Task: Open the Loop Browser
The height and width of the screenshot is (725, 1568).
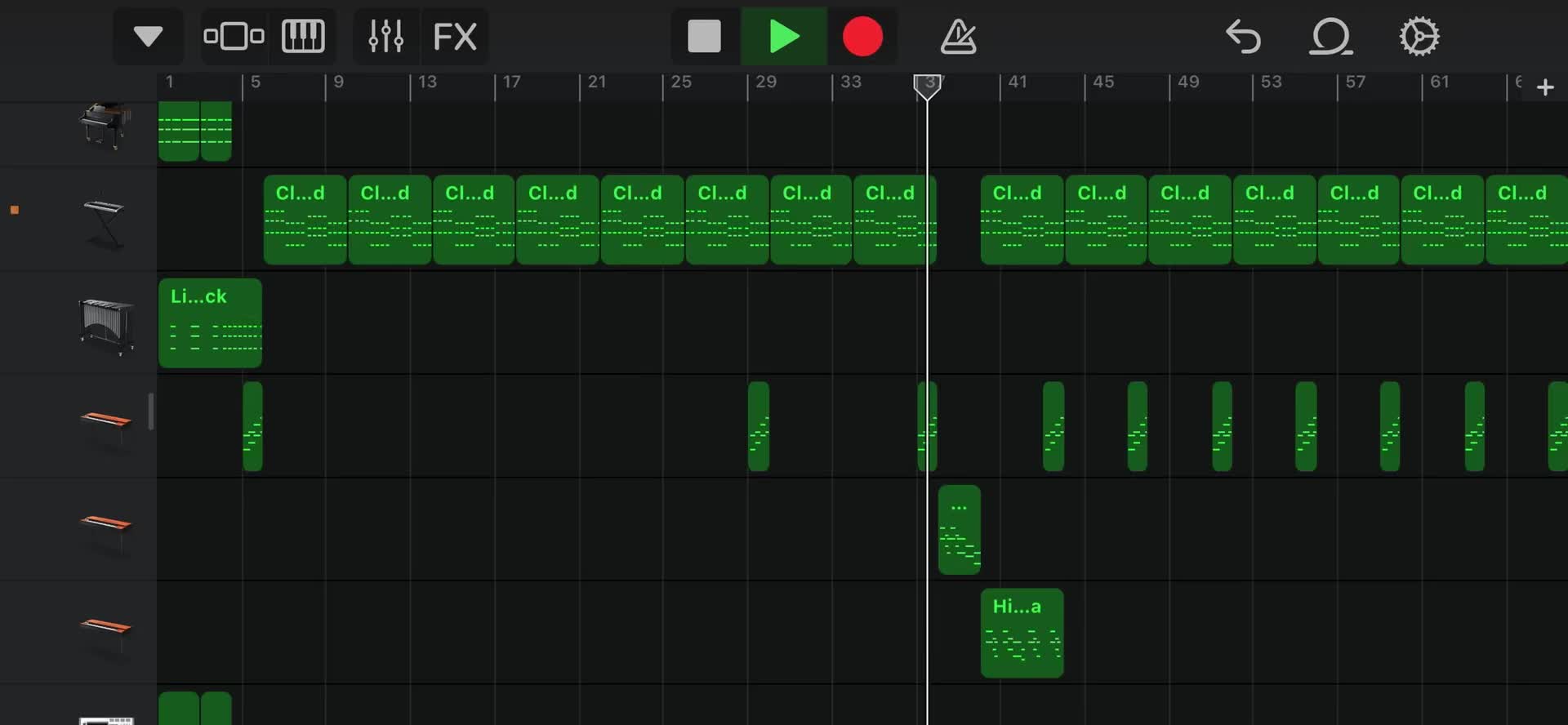Action: point(1330,37)
